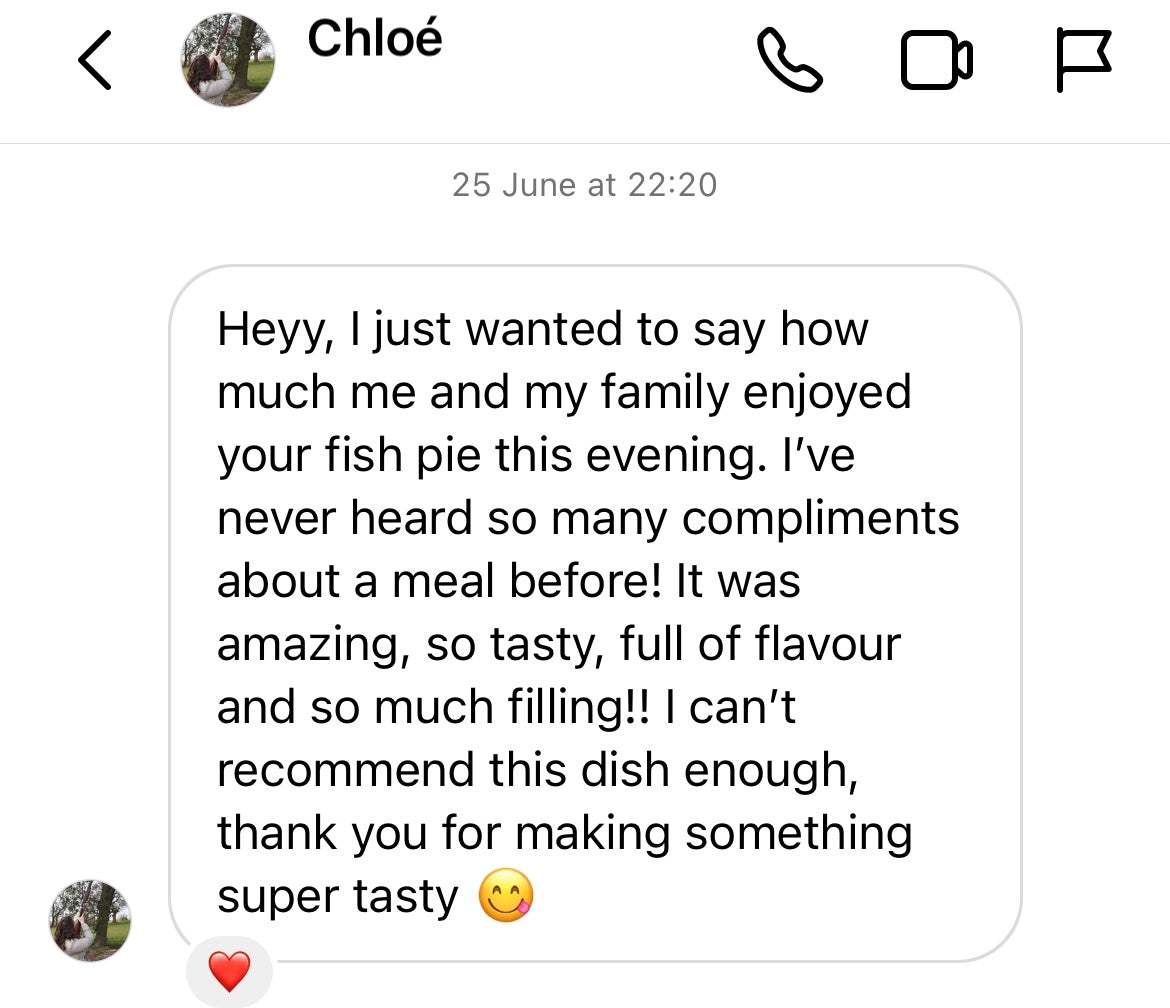The width and height of the screenshot is (1170, 1008).
Task: Tap the word "compliments" in the message
Action: click(819, 519)
